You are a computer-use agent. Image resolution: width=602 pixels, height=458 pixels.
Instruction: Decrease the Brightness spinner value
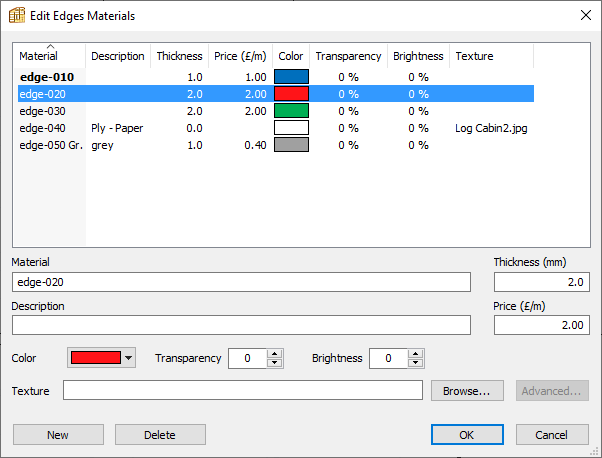point(416,363)
